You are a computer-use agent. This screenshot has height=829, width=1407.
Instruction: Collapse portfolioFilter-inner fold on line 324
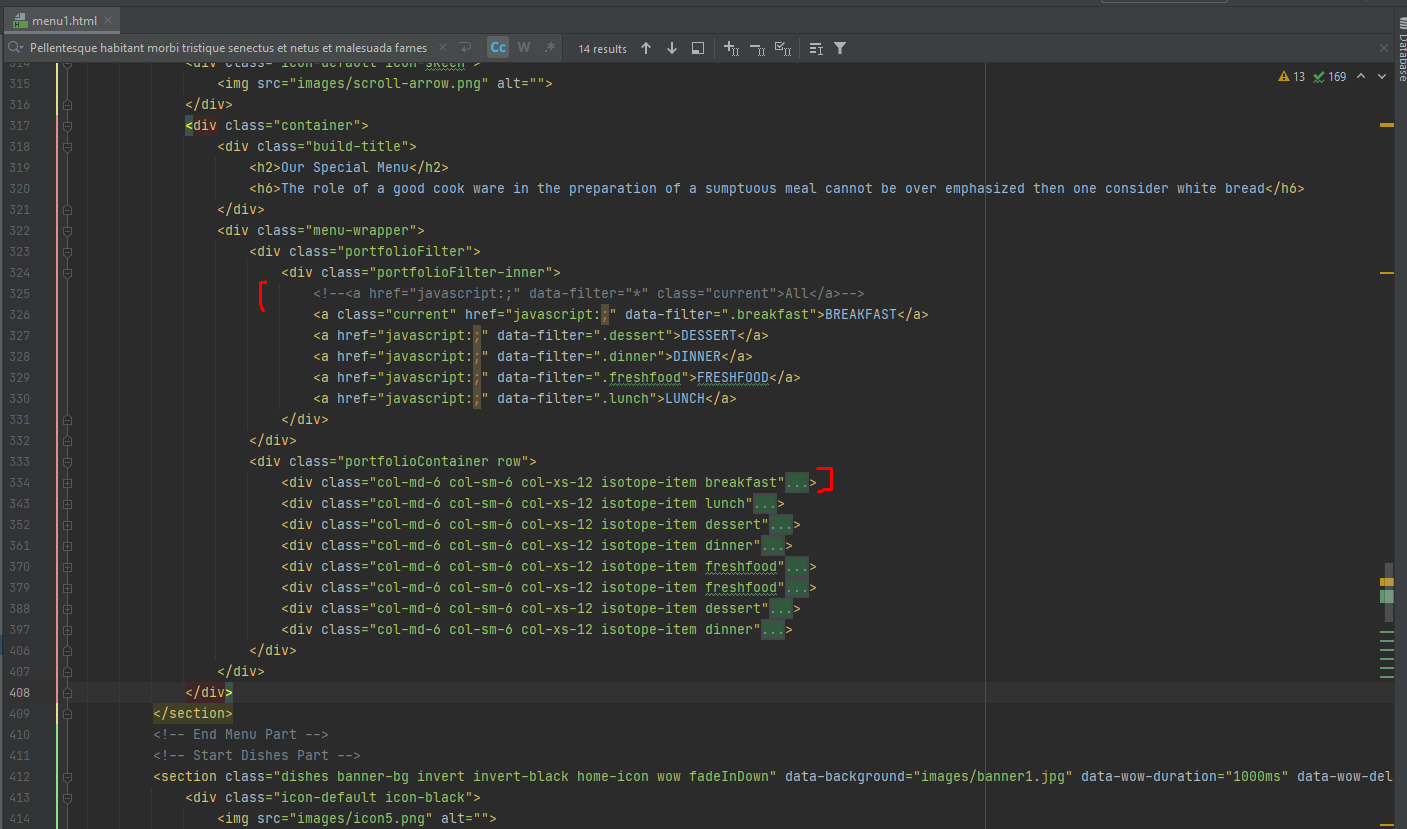[x=67, y=273]
